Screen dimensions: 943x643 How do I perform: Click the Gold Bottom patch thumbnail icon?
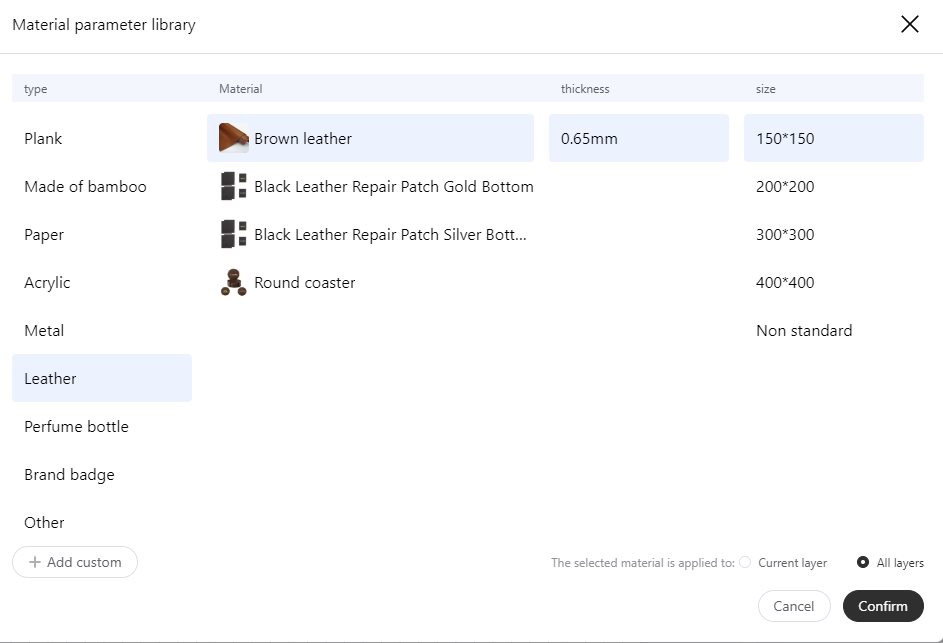[233, 186]
